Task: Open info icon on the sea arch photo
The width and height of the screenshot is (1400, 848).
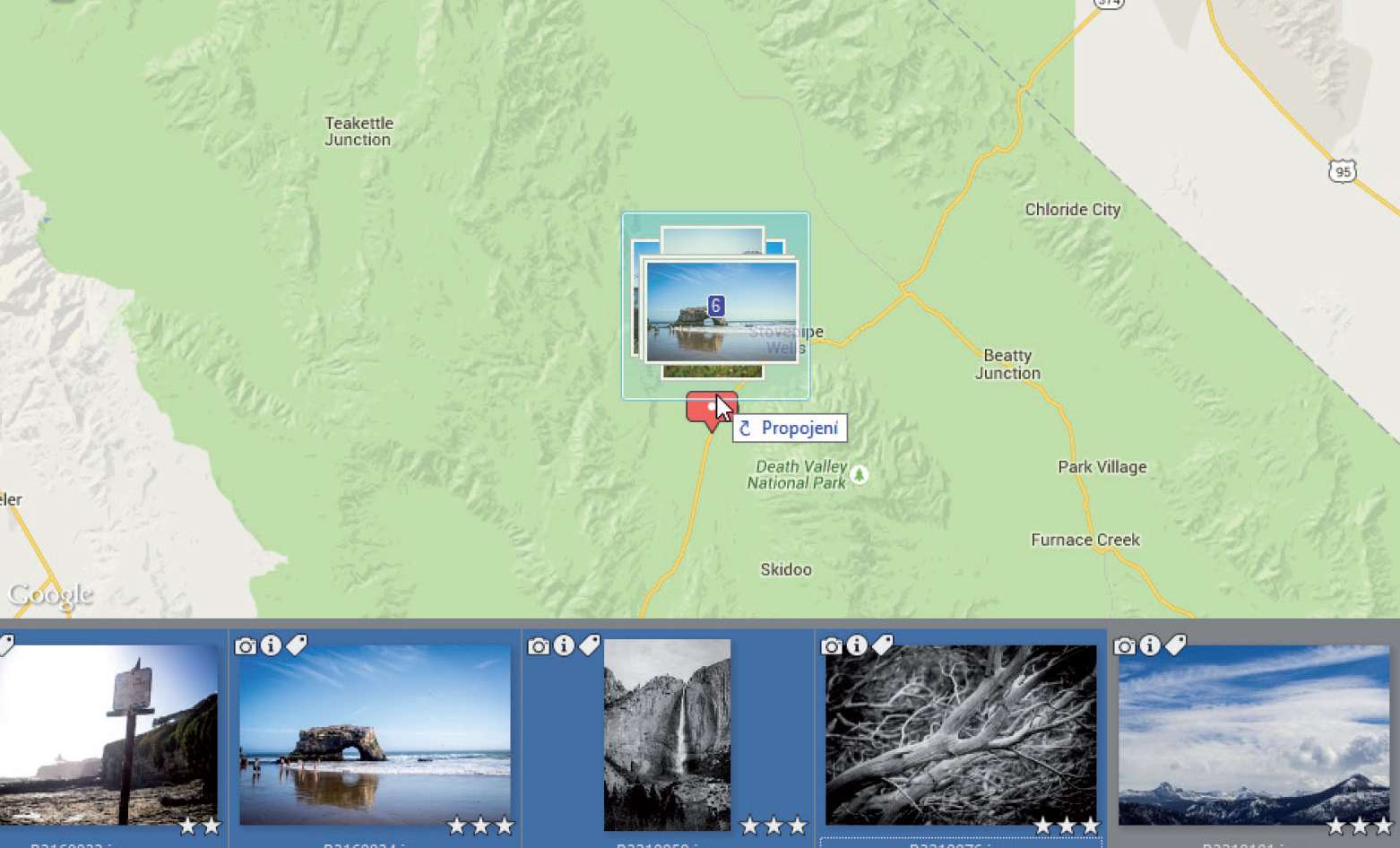Action: click(x=271, y=645)
